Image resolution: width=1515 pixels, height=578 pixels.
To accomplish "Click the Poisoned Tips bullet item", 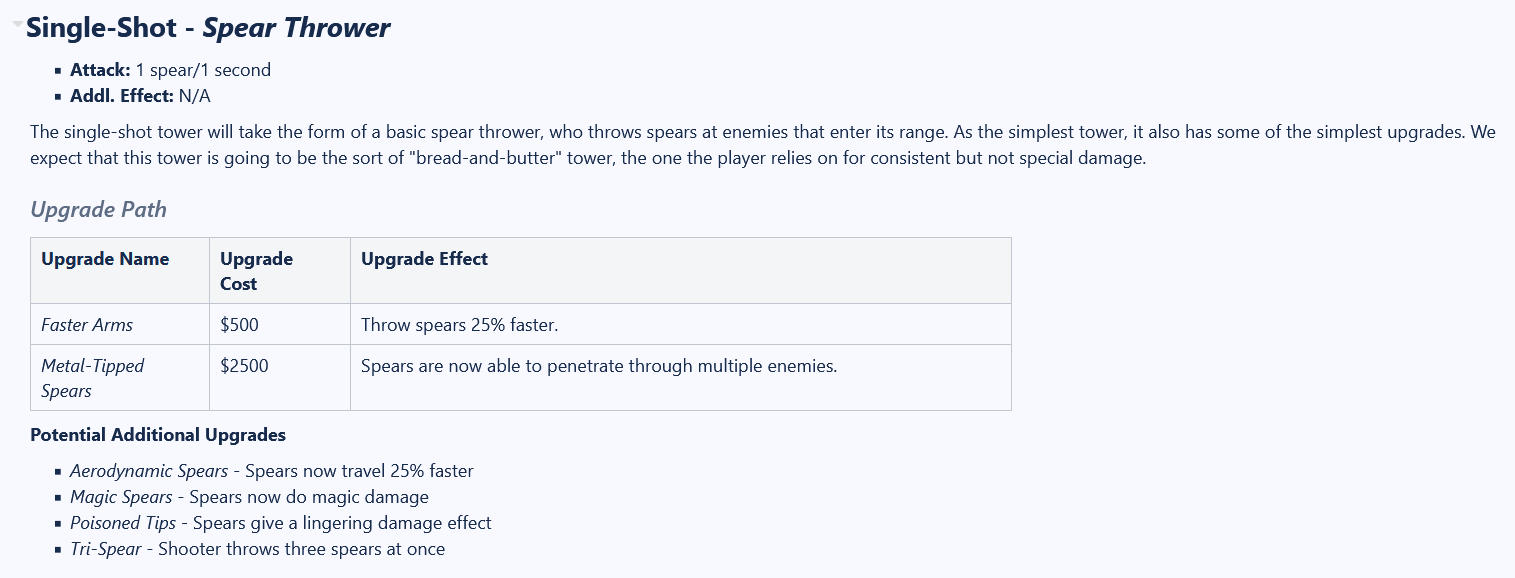I will click(280, 523).
